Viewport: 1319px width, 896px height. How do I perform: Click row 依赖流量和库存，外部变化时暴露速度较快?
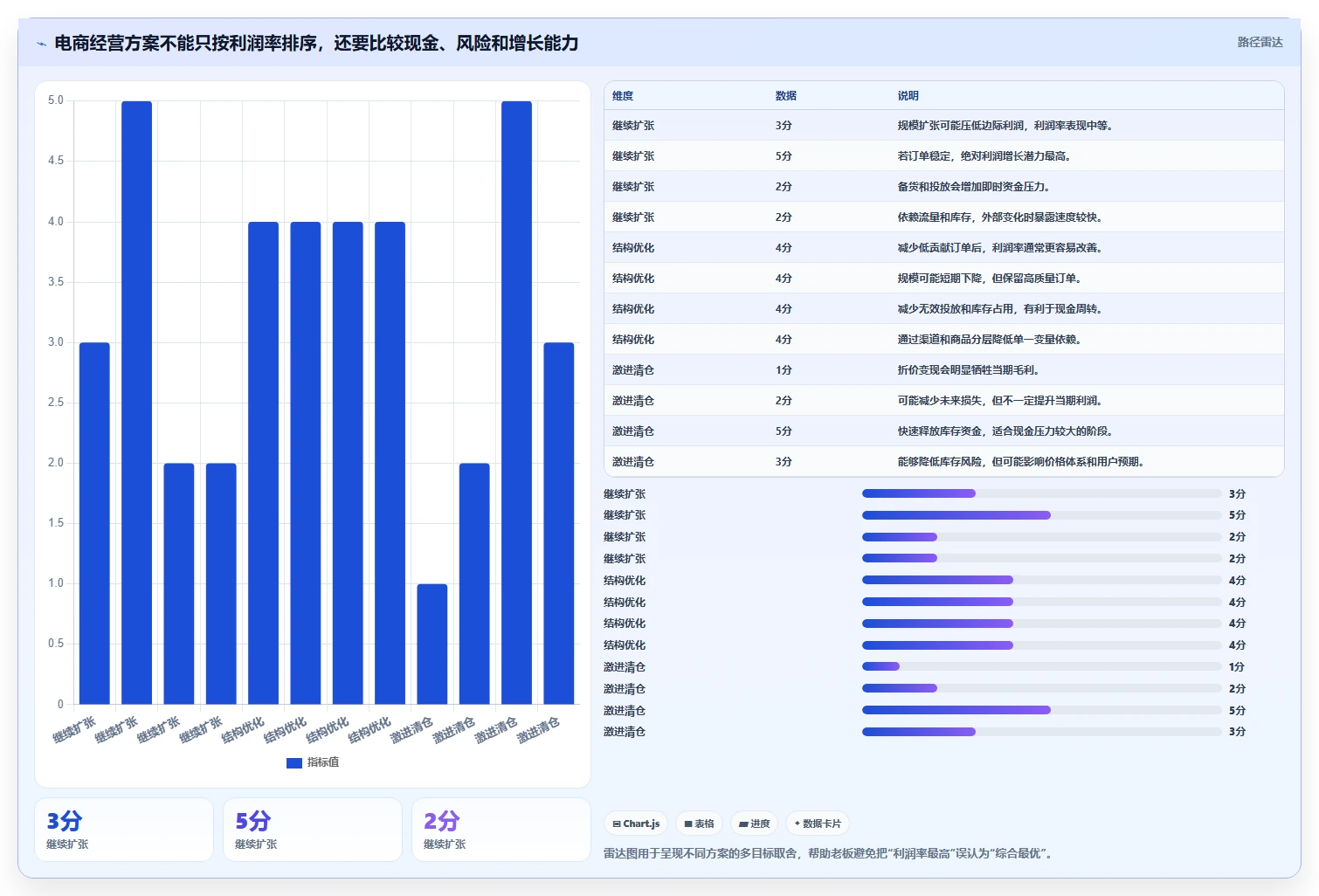[943, 217]
